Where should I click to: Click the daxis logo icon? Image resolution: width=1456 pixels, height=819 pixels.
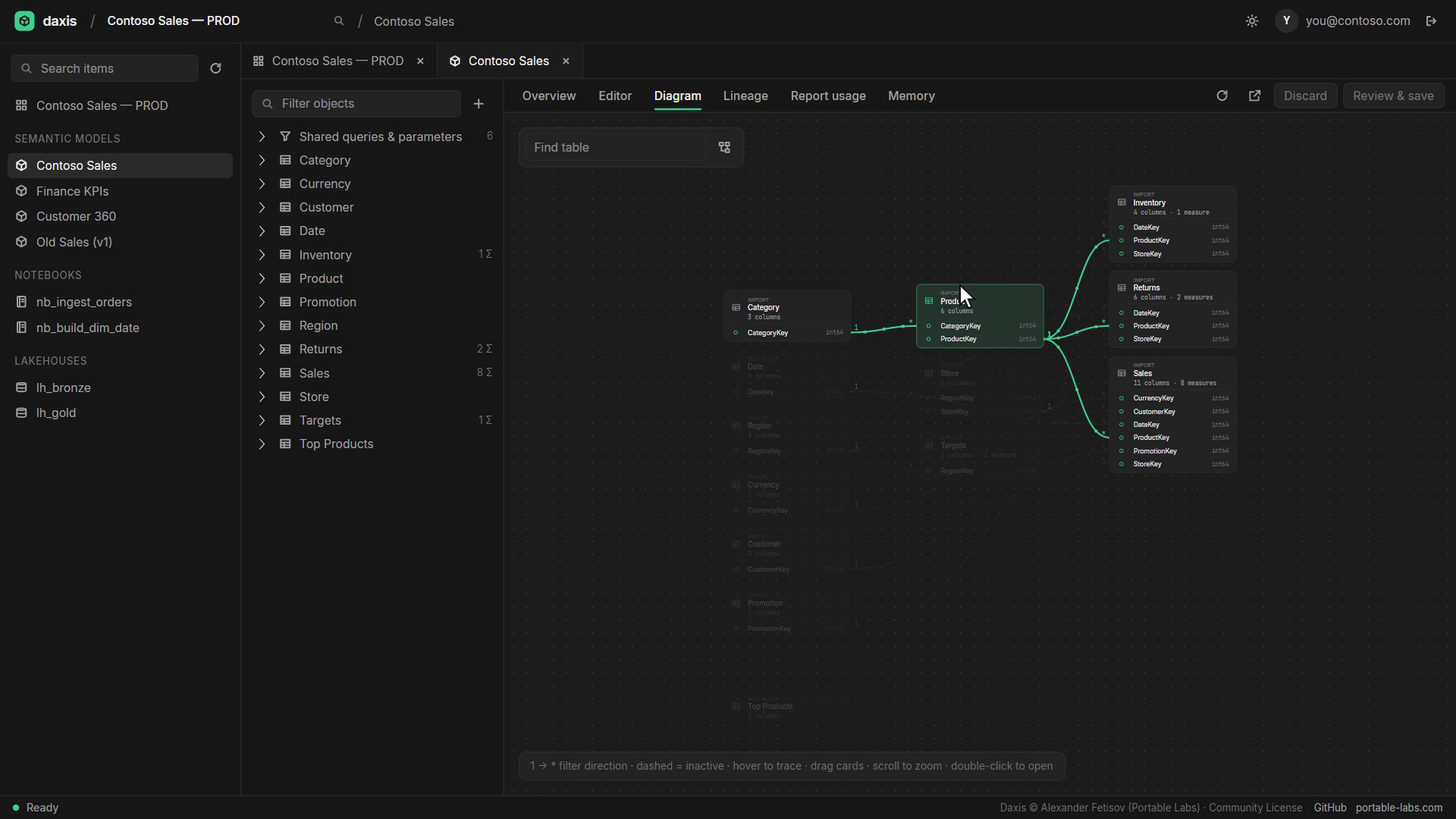[x=24, y=21]
